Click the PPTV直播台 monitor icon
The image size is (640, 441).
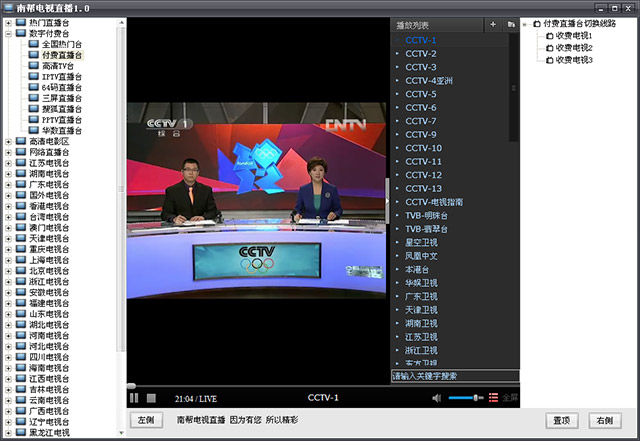[x=34, y=120]
